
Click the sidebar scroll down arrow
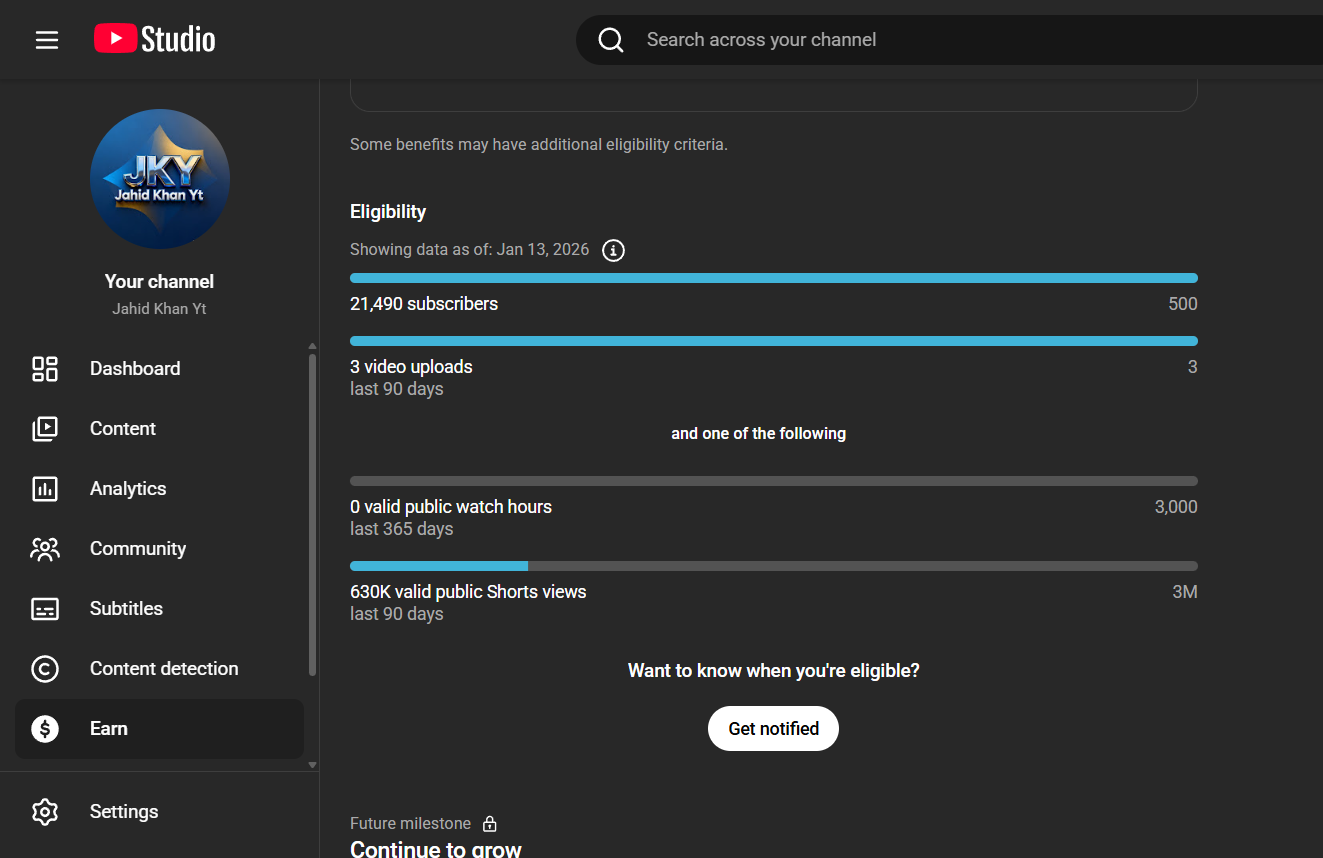312,765
